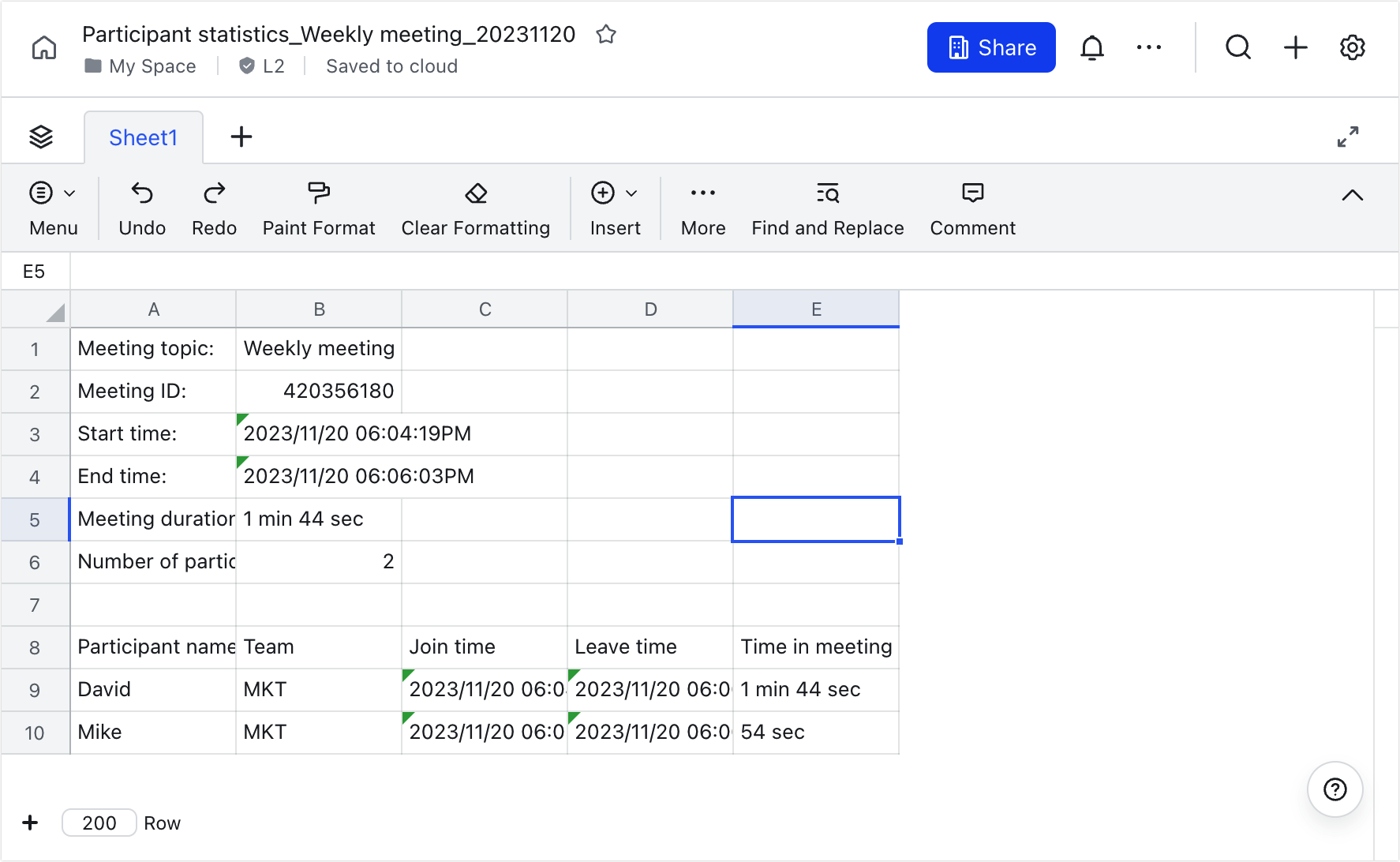Click the Undo icon
Screen dimensions: 1400x862
[x=142, y=193]
